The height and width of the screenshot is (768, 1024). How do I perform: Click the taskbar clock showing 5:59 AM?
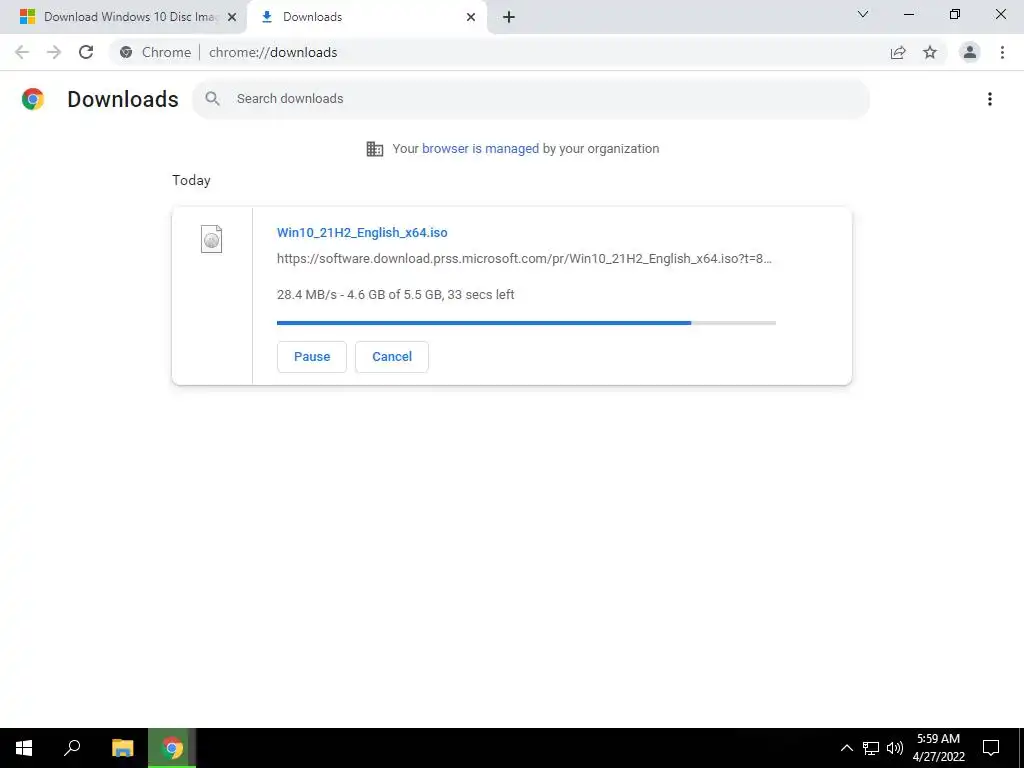[938, 748]
